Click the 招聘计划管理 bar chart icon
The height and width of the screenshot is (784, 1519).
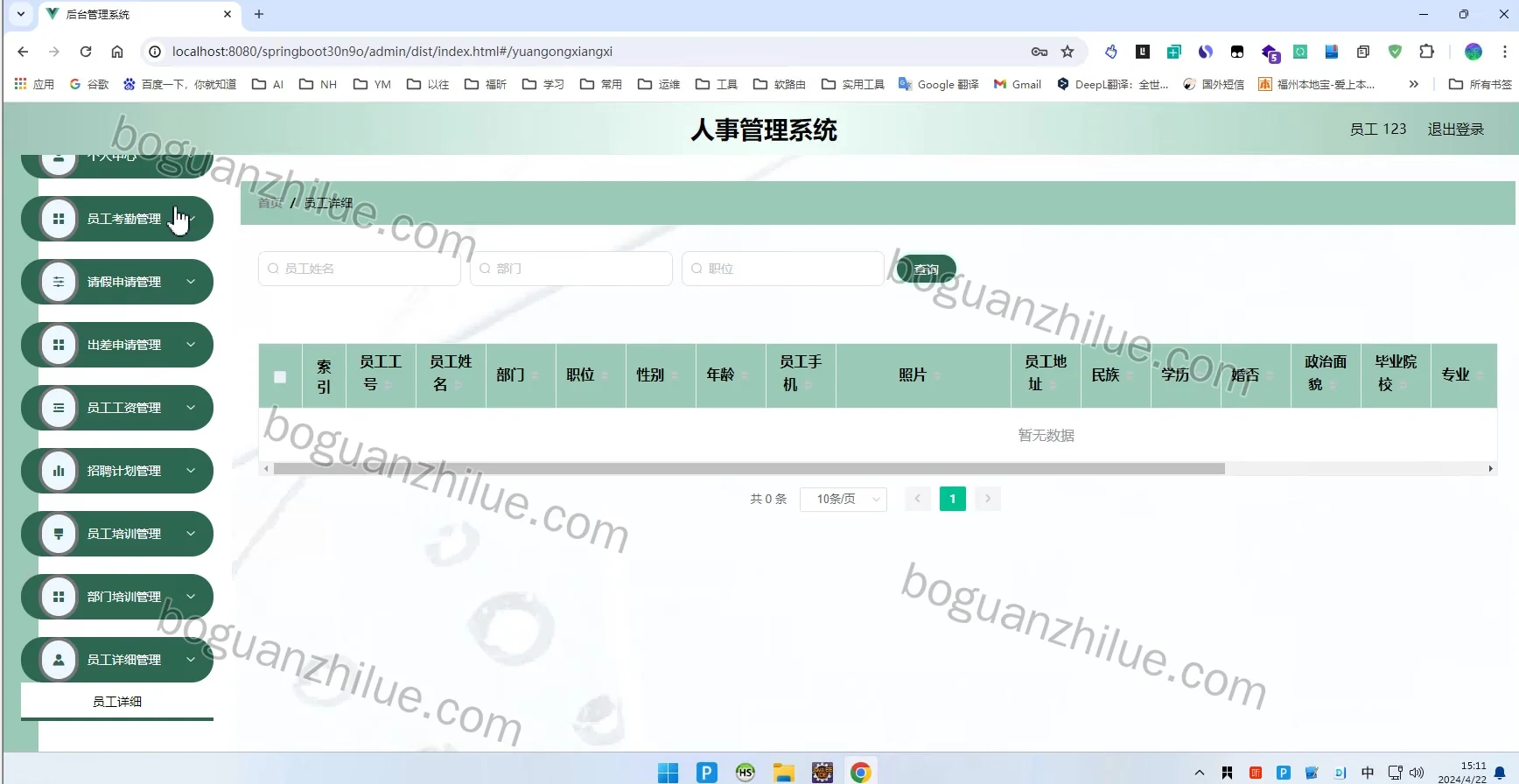point(59,471)
